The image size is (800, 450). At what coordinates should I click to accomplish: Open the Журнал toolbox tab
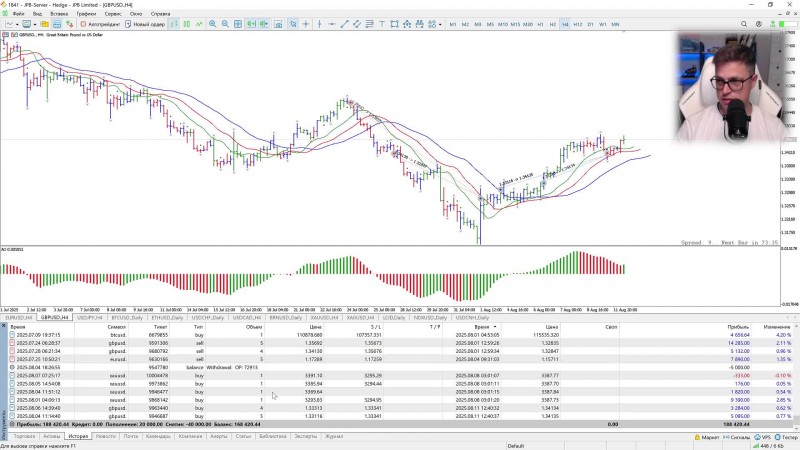(334, 436)
